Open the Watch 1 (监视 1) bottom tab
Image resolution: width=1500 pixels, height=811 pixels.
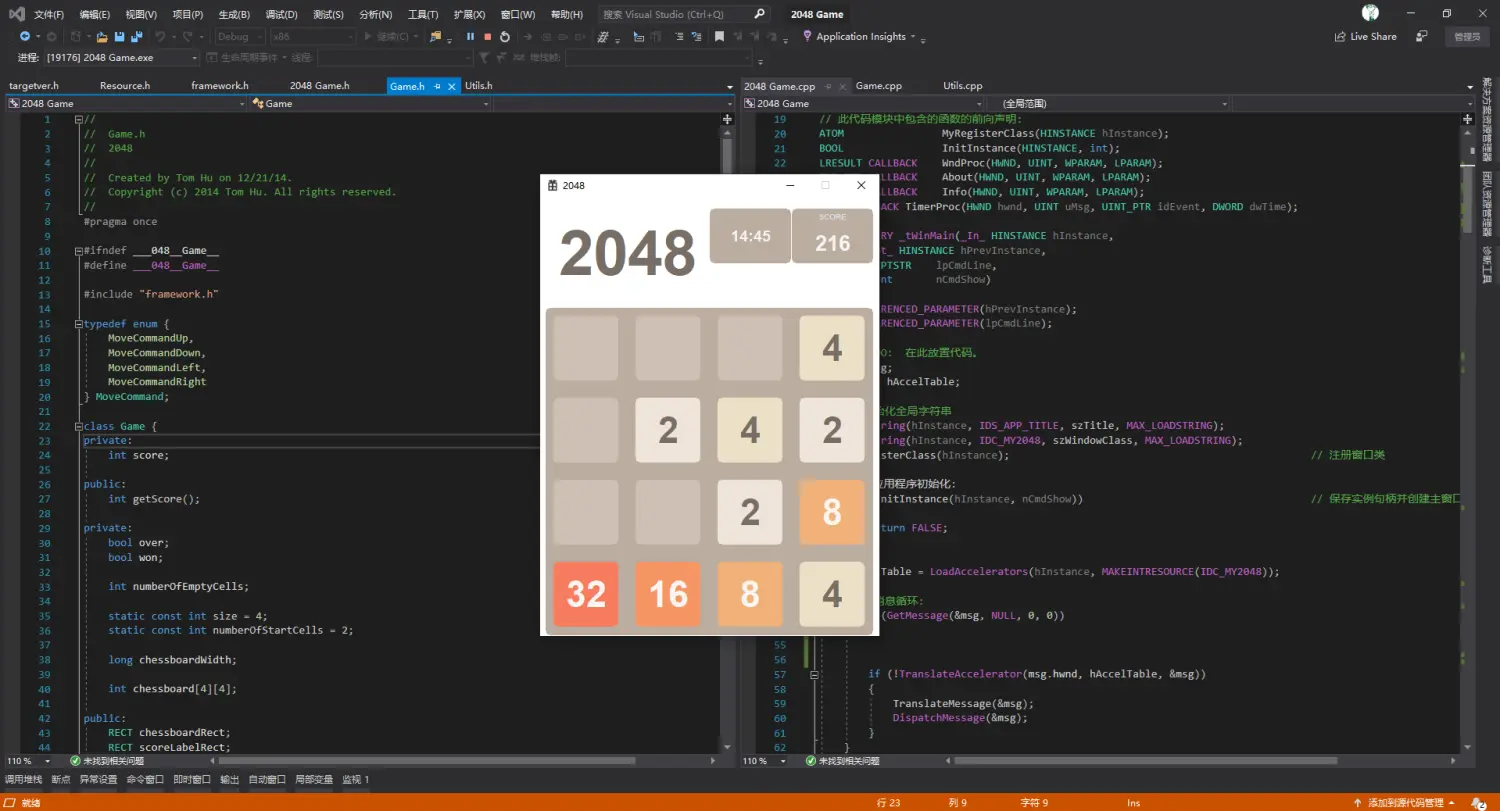pos(356,779)
